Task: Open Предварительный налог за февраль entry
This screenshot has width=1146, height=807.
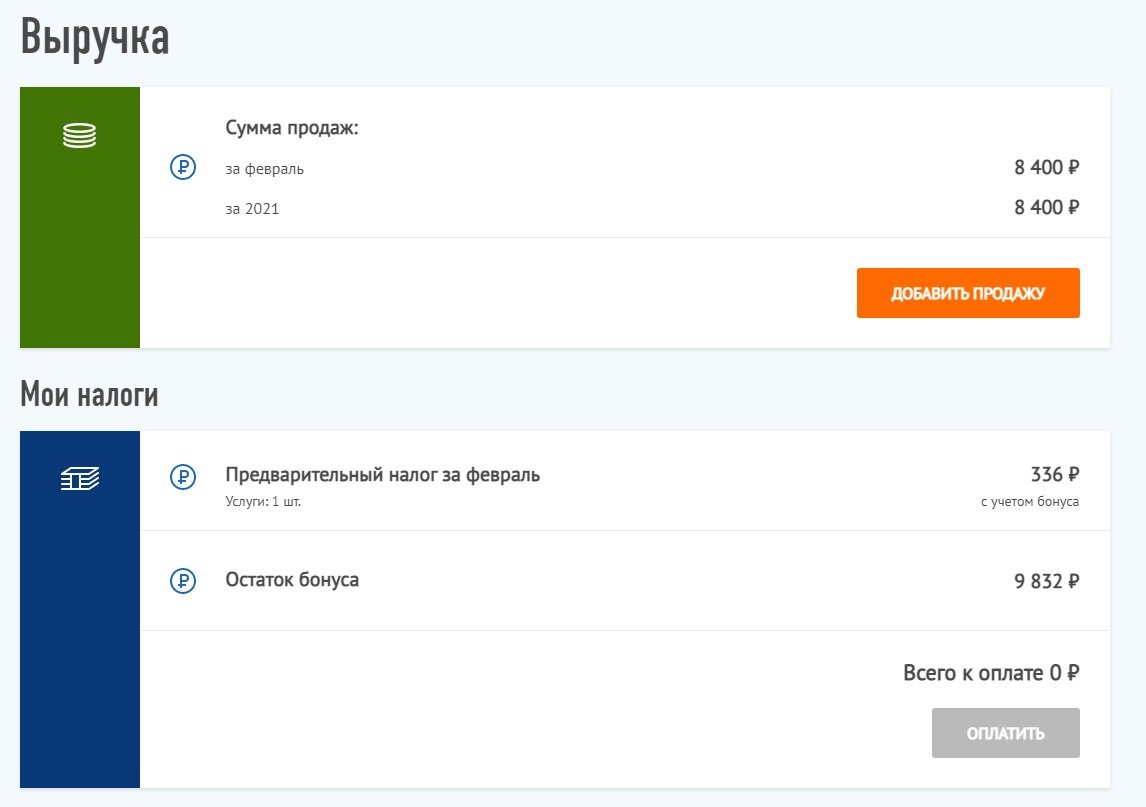Action: click(x=383, y=475)
